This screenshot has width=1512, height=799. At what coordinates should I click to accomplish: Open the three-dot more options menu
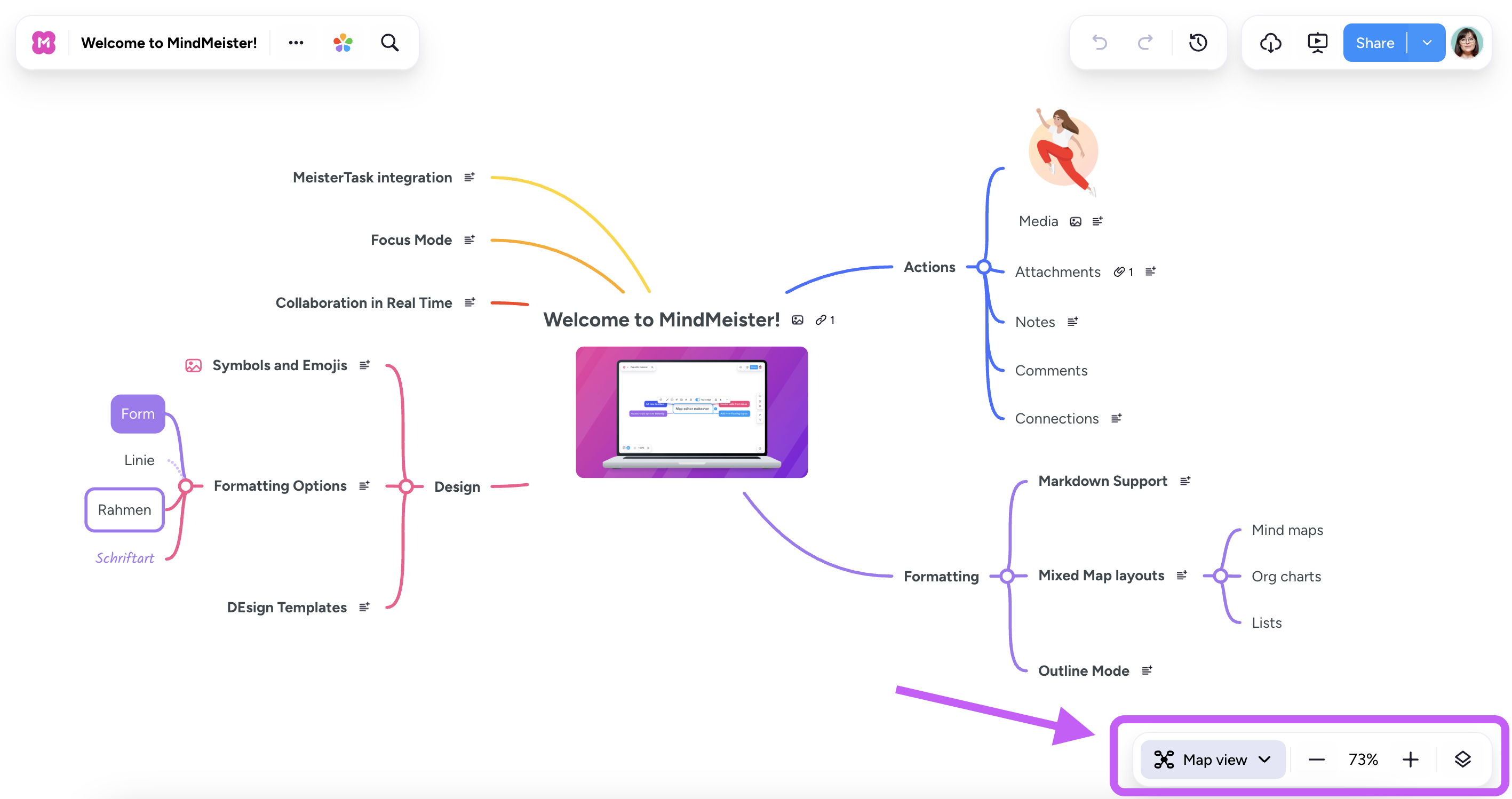(x=296, y=43)
